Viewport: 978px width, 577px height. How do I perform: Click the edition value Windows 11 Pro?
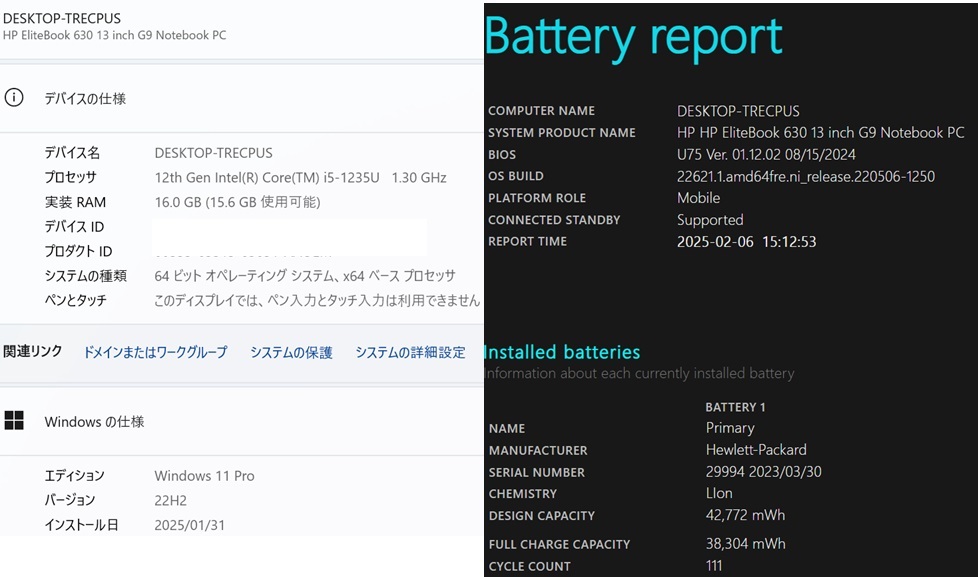click(x=205, y=476)
